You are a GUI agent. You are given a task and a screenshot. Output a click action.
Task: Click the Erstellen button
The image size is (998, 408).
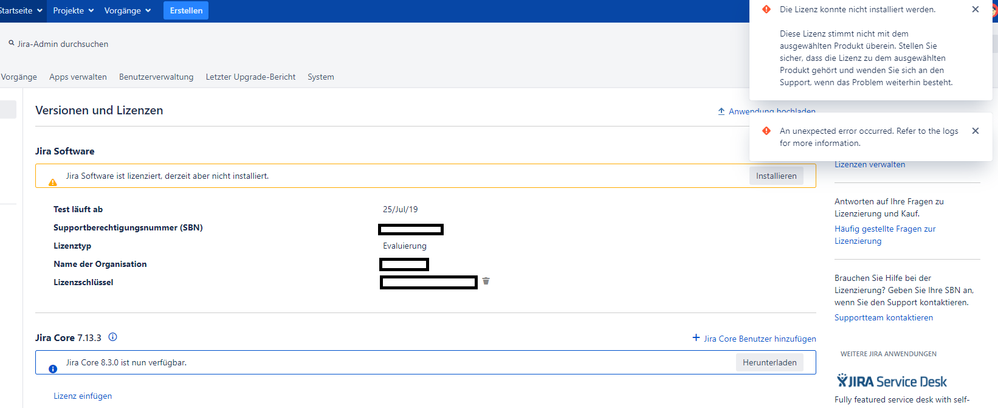point(186,11)
